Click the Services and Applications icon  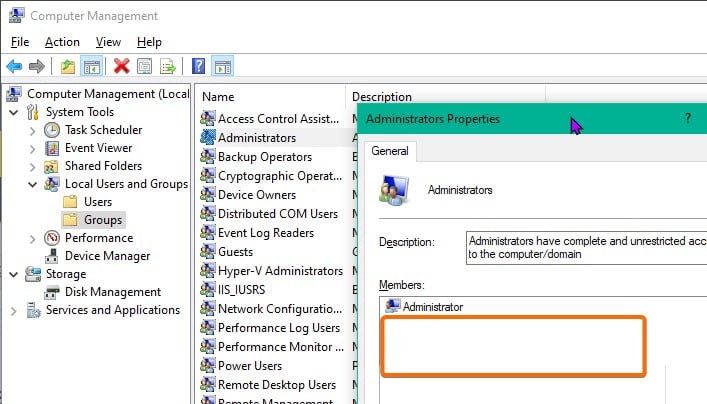coord(33,310)
